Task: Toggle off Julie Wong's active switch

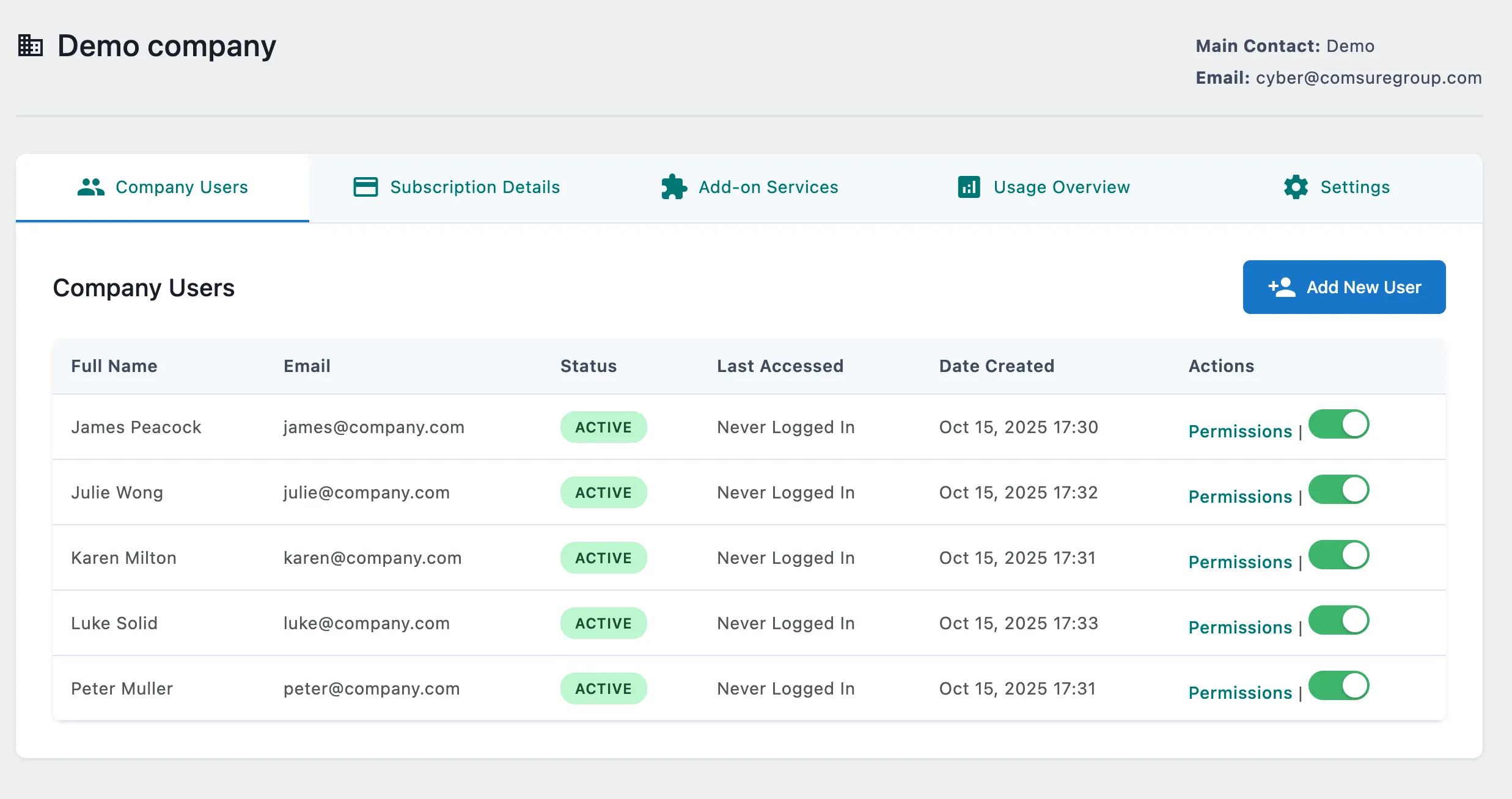Action: tap(1339, 489)
